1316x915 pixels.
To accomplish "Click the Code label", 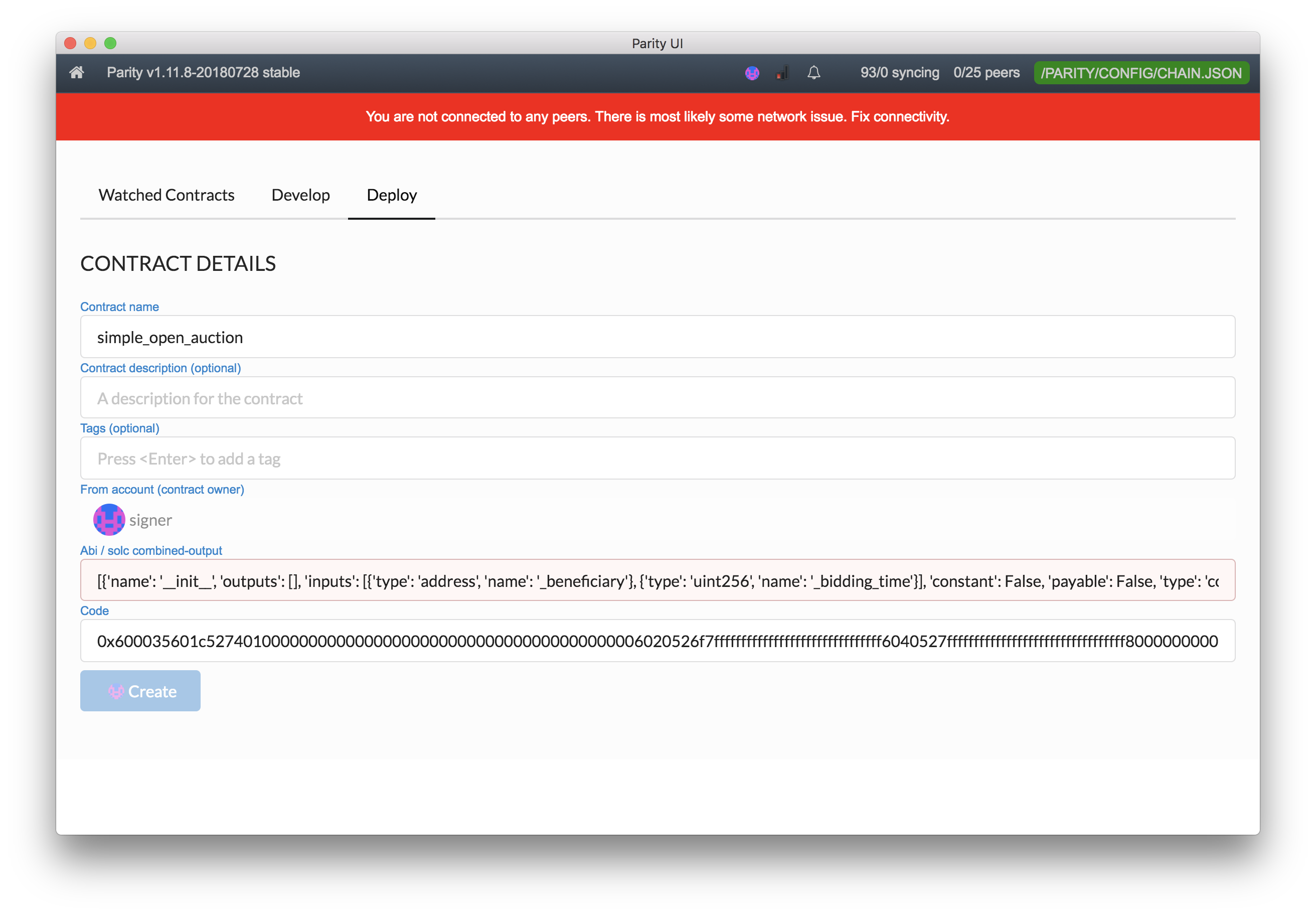I will click(x=95, y=611).
